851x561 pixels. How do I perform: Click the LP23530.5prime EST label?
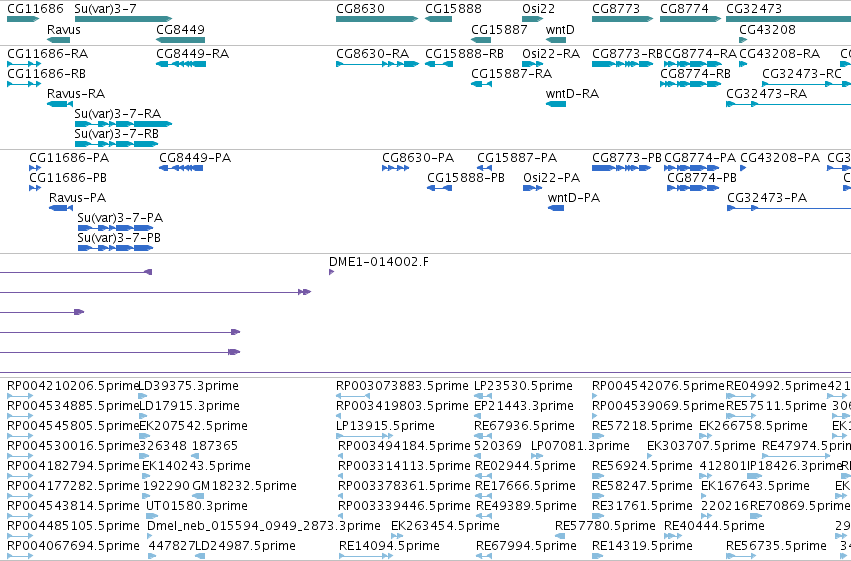click(523, 386)
